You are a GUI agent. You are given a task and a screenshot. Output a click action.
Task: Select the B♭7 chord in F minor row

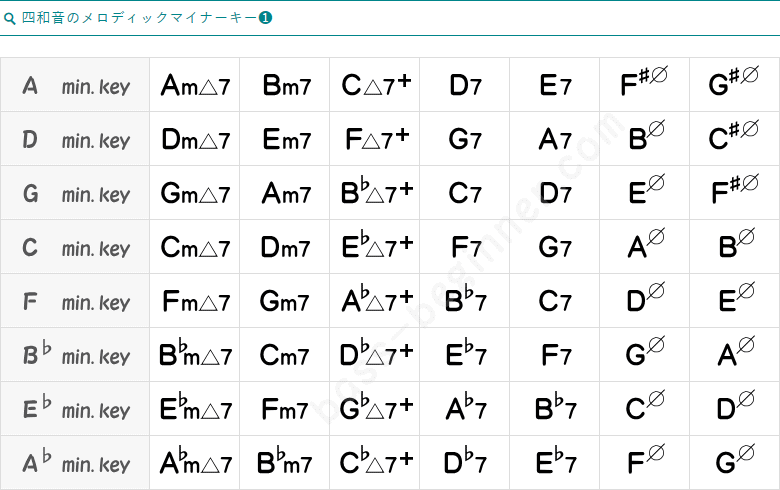[x=465, y=302]
